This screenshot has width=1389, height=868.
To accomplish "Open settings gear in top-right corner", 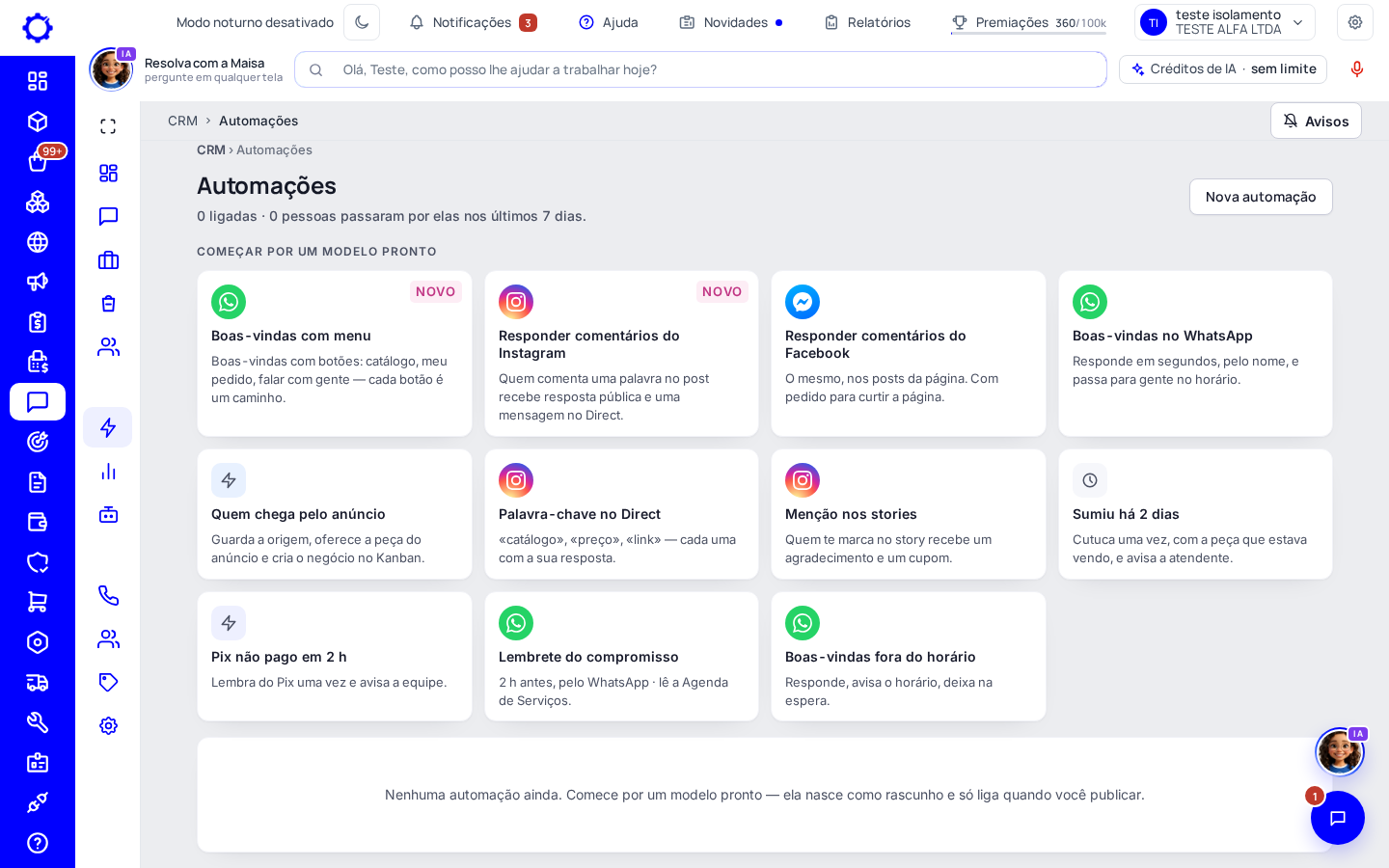I will click(x=1355, y=22).
